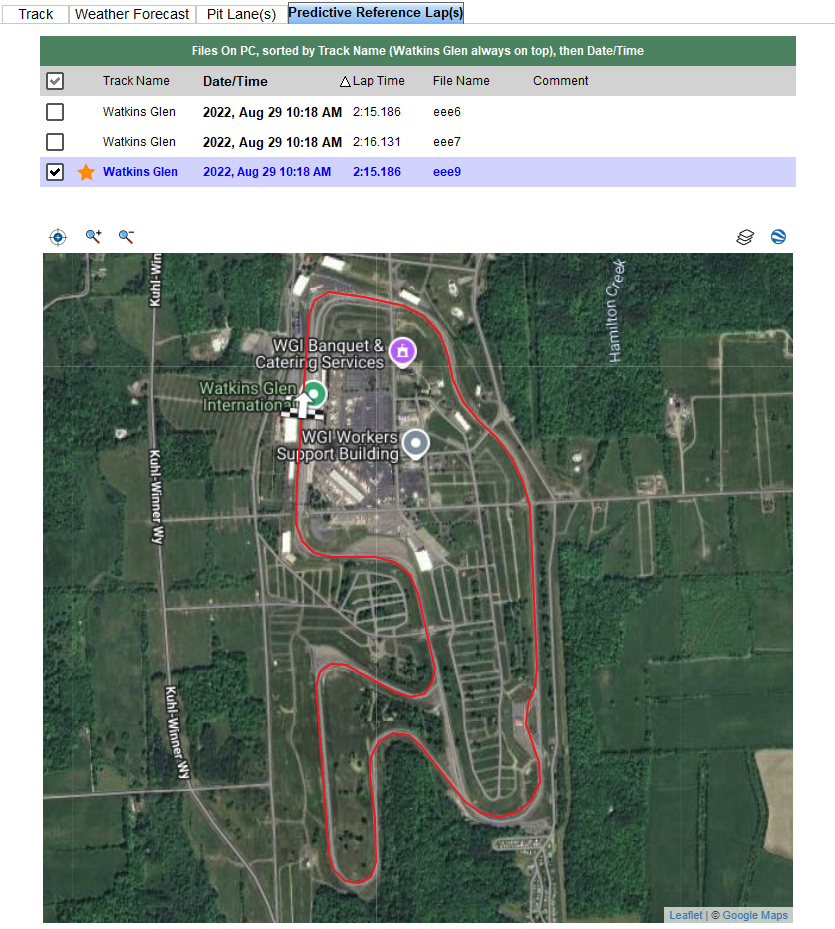Open the map layers icon

(x=745, y=237)
